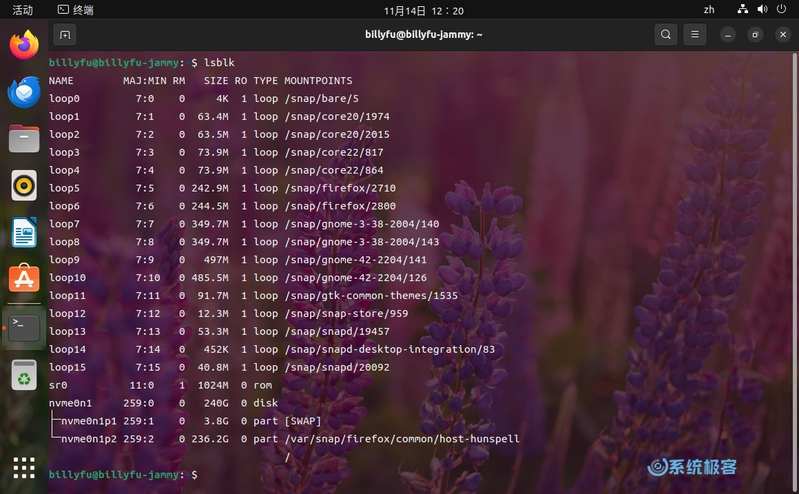Open Ubuntu Software from the dock
Viewport: 799px width, 494px height.
pyautogui.click(x=24, y=278)
